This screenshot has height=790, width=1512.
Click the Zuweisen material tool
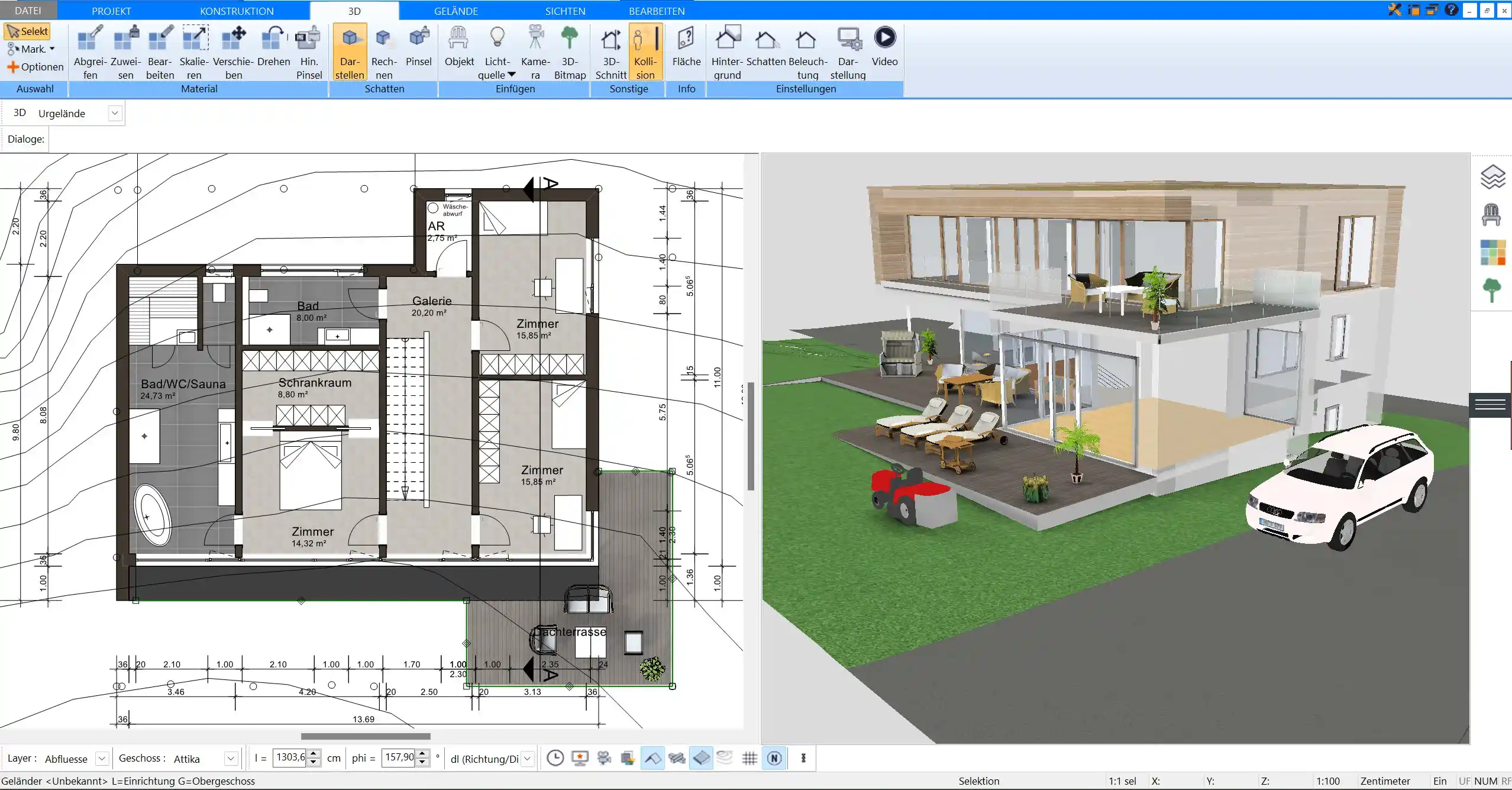click(x=125, y=52)
